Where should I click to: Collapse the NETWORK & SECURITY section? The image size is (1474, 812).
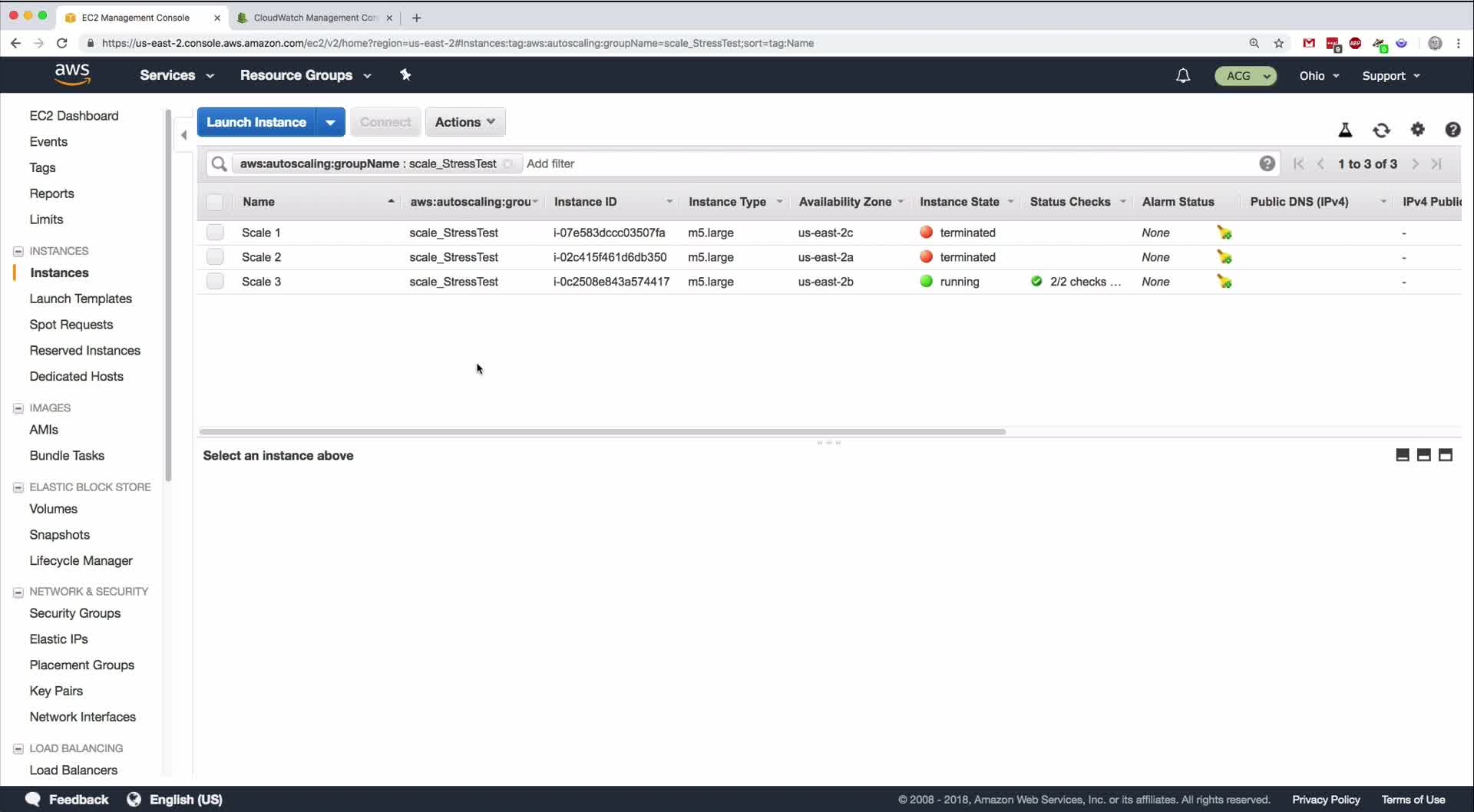click(18, 592)
